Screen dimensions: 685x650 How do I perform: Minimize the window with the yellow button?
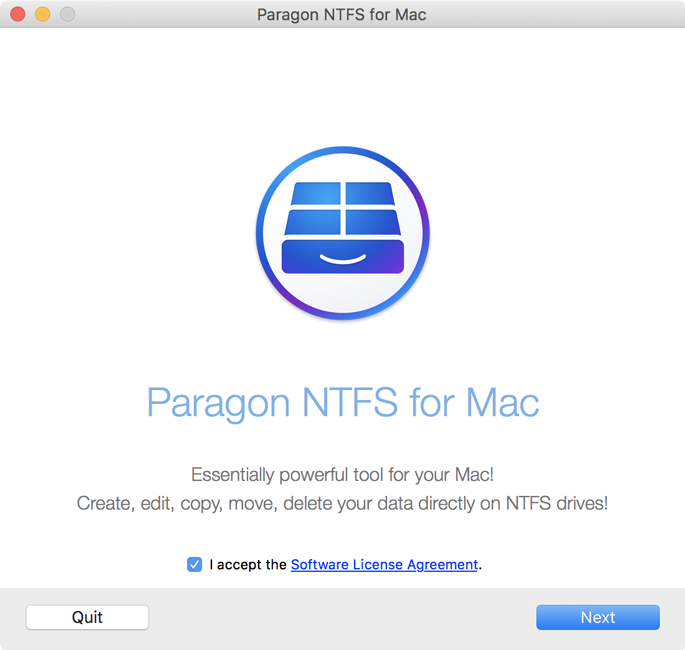(43, 14)
